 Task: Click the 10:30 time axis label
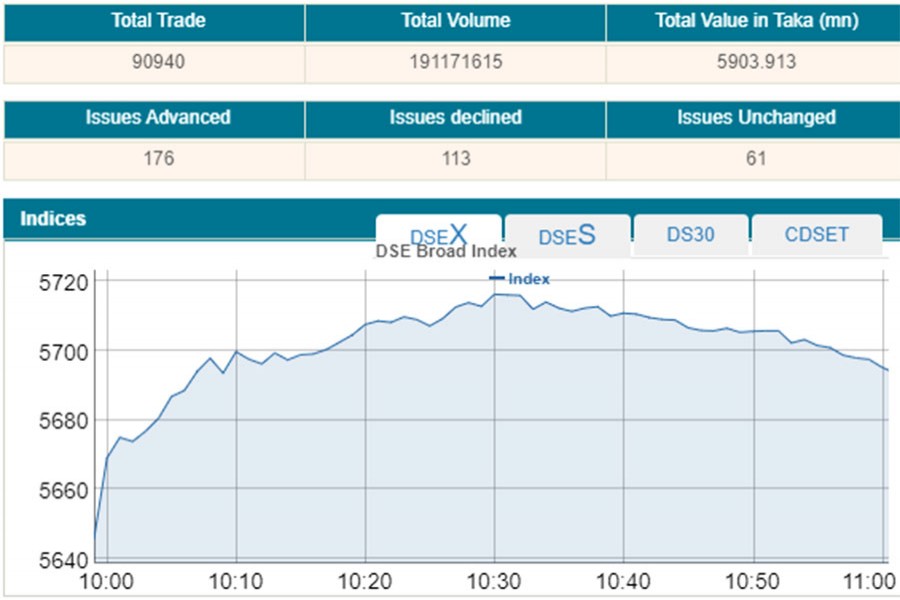coord(494,582)
